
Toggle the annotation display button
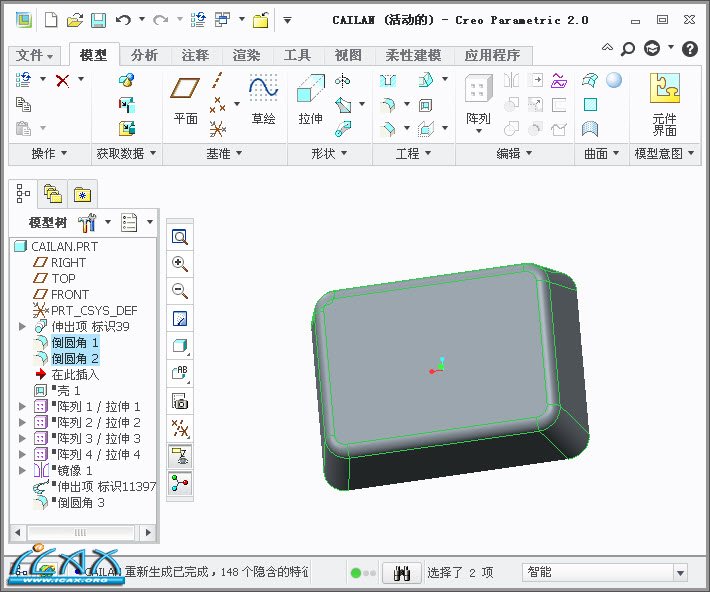click(x=180, y=457)
